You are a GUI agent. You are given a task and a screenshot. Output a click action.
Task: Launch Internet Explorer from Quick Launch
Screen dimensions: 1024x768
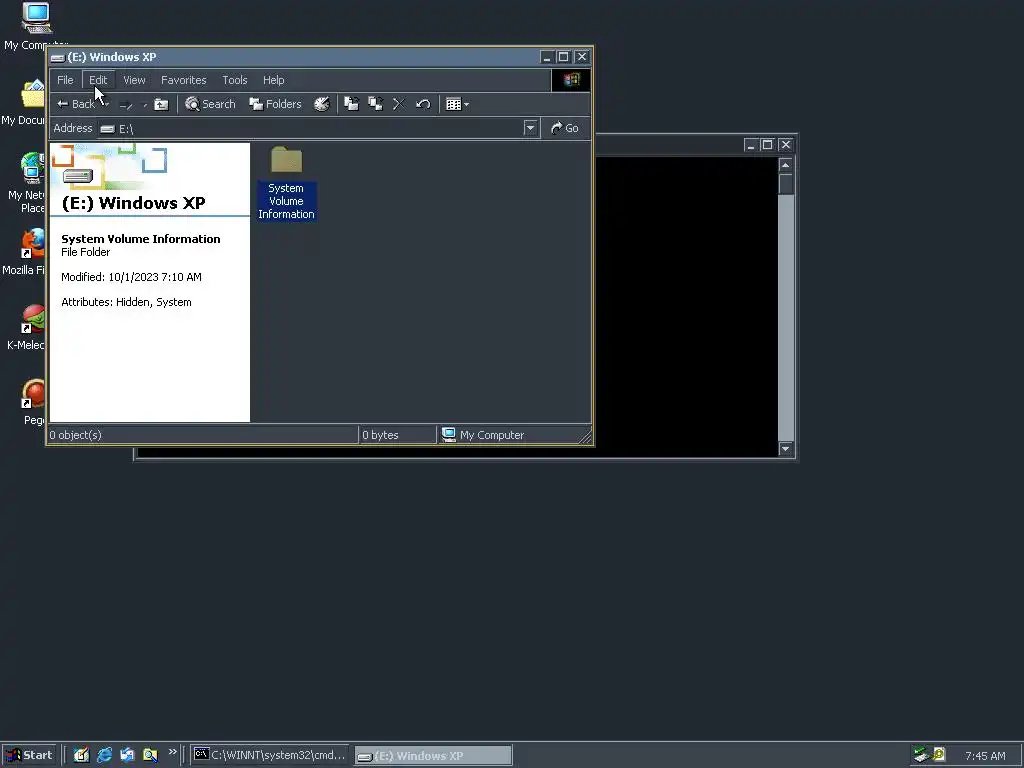(x=104, y=755)
